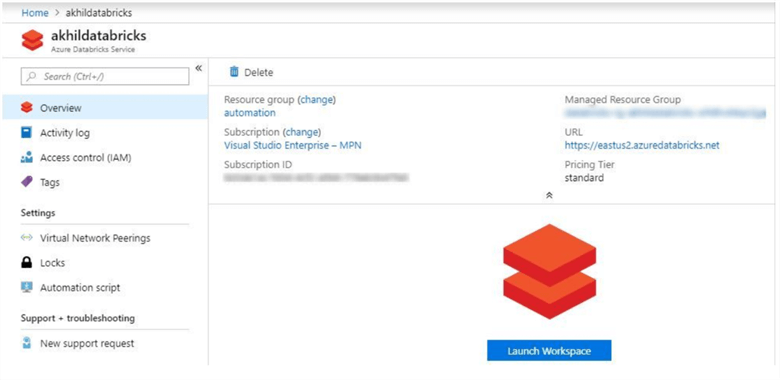
Task: Click the New support request icon
Action: click(27, 343)
